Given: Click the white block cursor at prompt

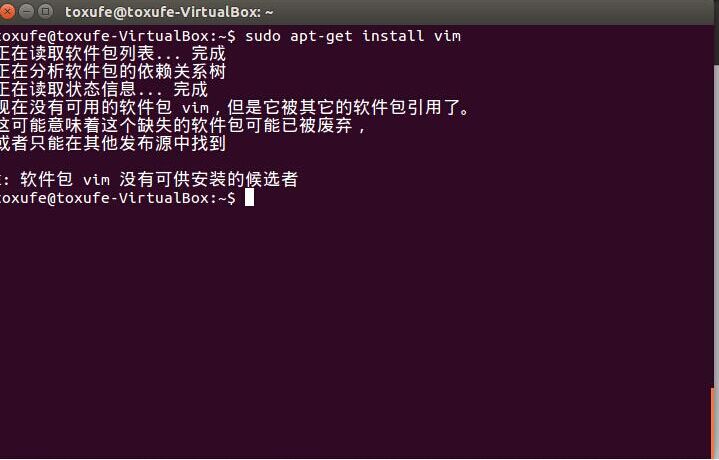Looking at the screenshot, I should coord(249,198).
